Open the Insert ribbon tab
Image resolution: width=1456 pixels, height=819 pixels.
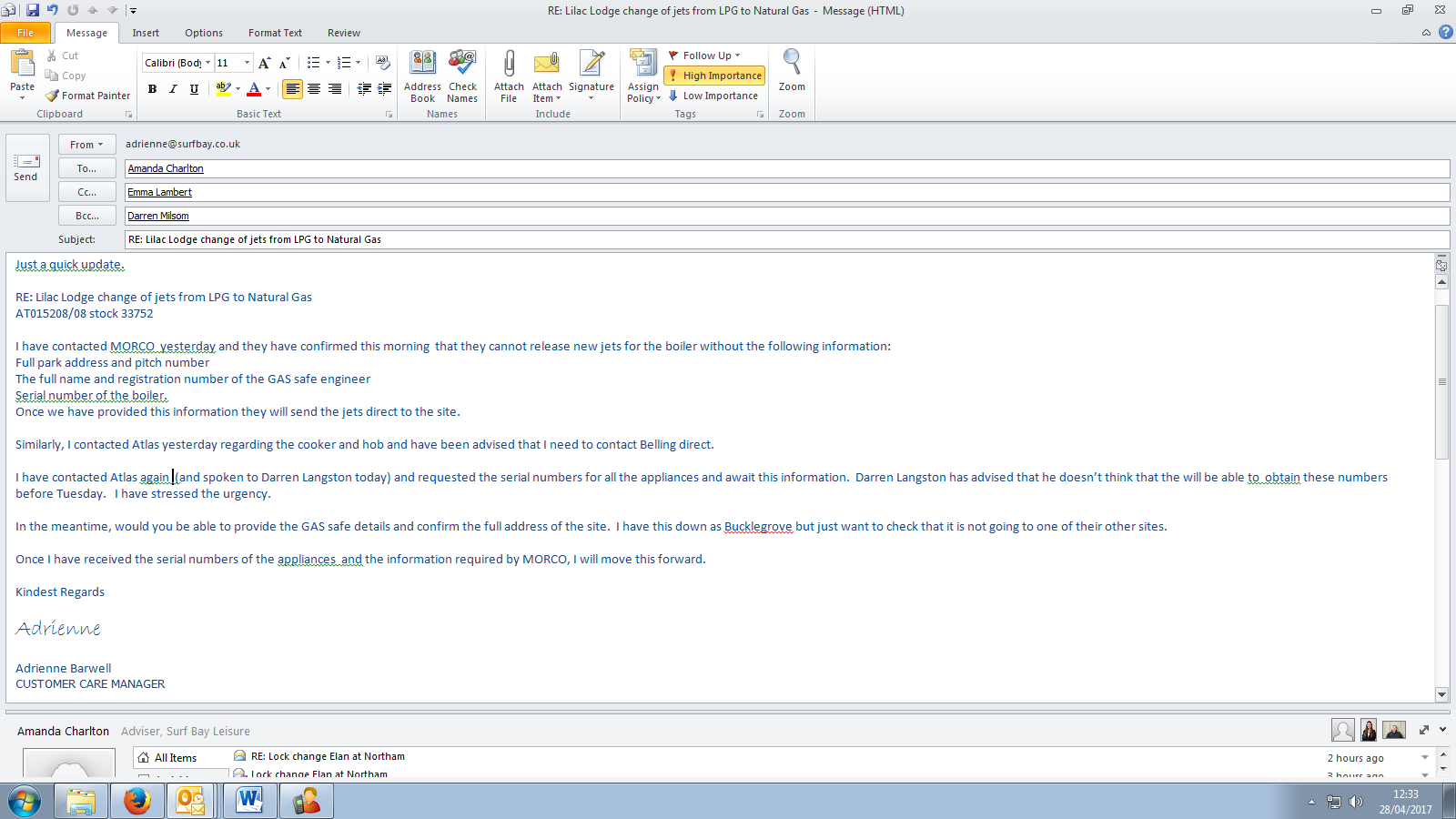pyautogui.click(x=146, y=33)
